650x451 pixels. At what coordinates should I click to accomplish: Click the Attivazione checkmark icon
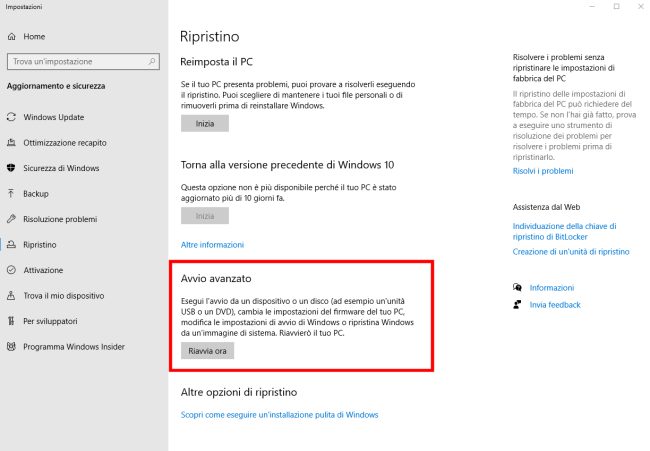coord(12,270)
